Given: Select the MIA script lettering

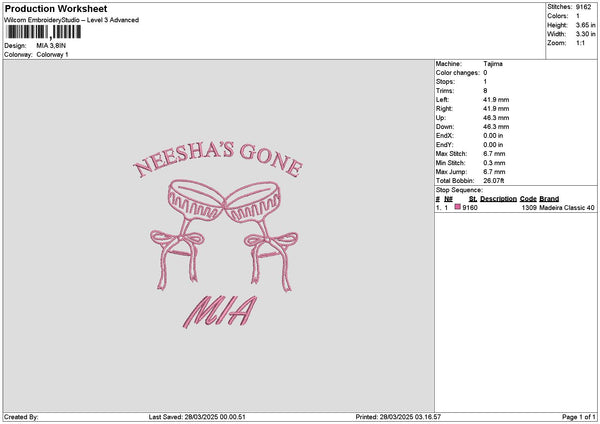Looking at the screenshot, I should (220, 311).
